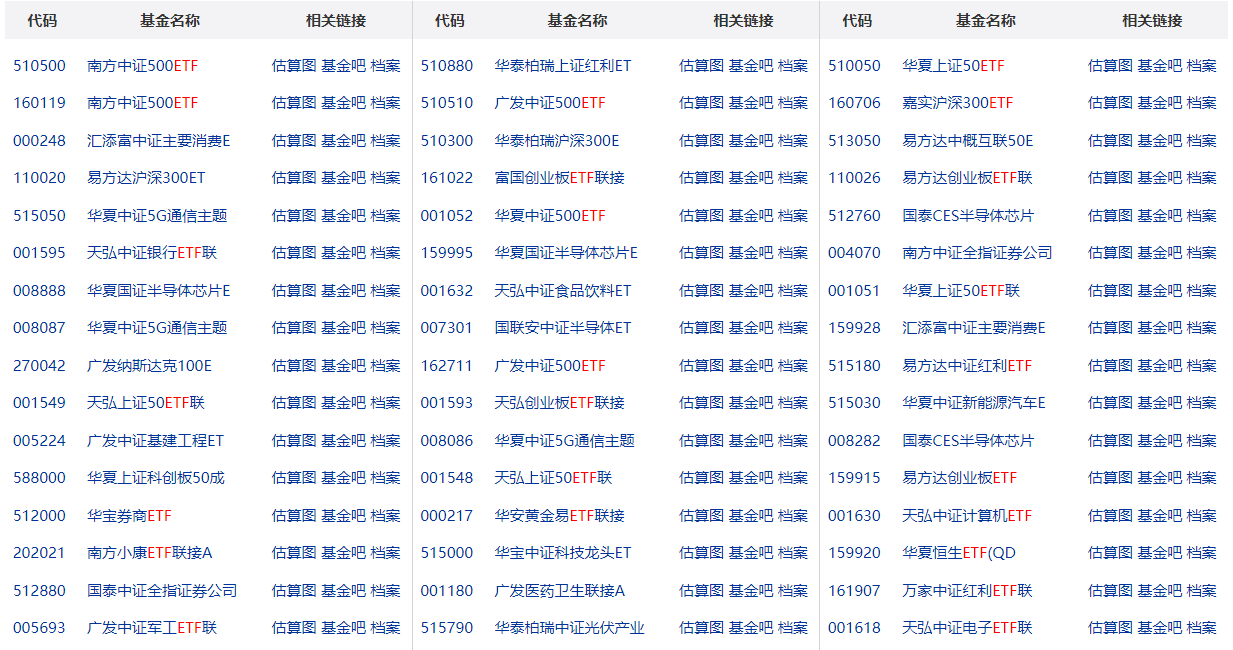1233x650 pixels.
Task: Open fund code 162711 link
Action: pyautogui.click(x=447, y=366)
